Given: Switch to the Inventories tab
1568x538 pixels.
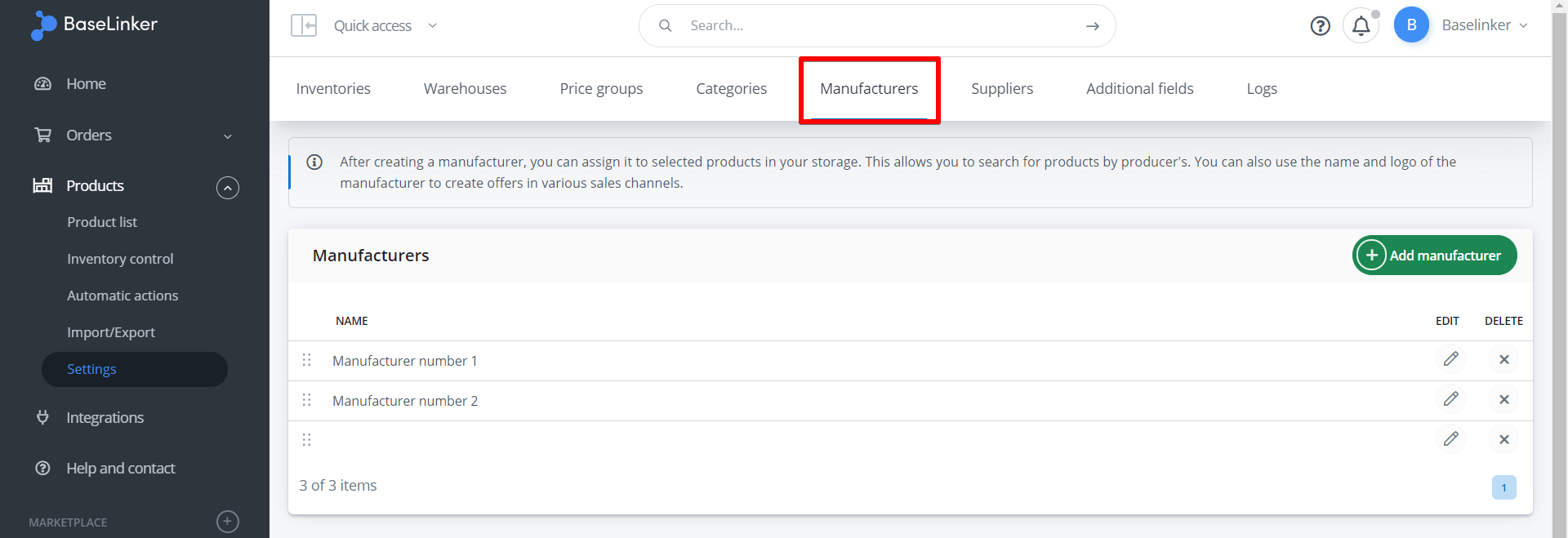Looking at the screenshot, I should tap(333, 88).
